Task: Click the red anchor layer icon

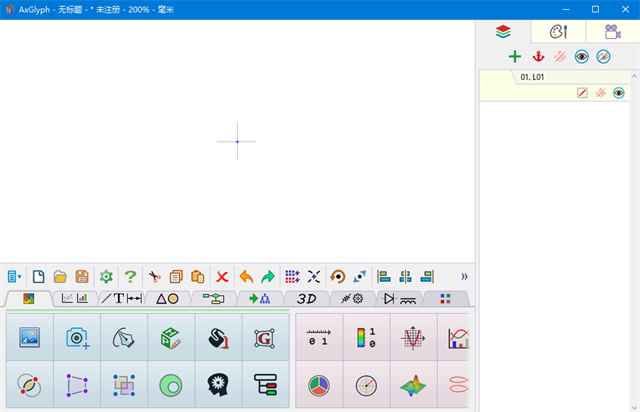Action: pos(538,56)
